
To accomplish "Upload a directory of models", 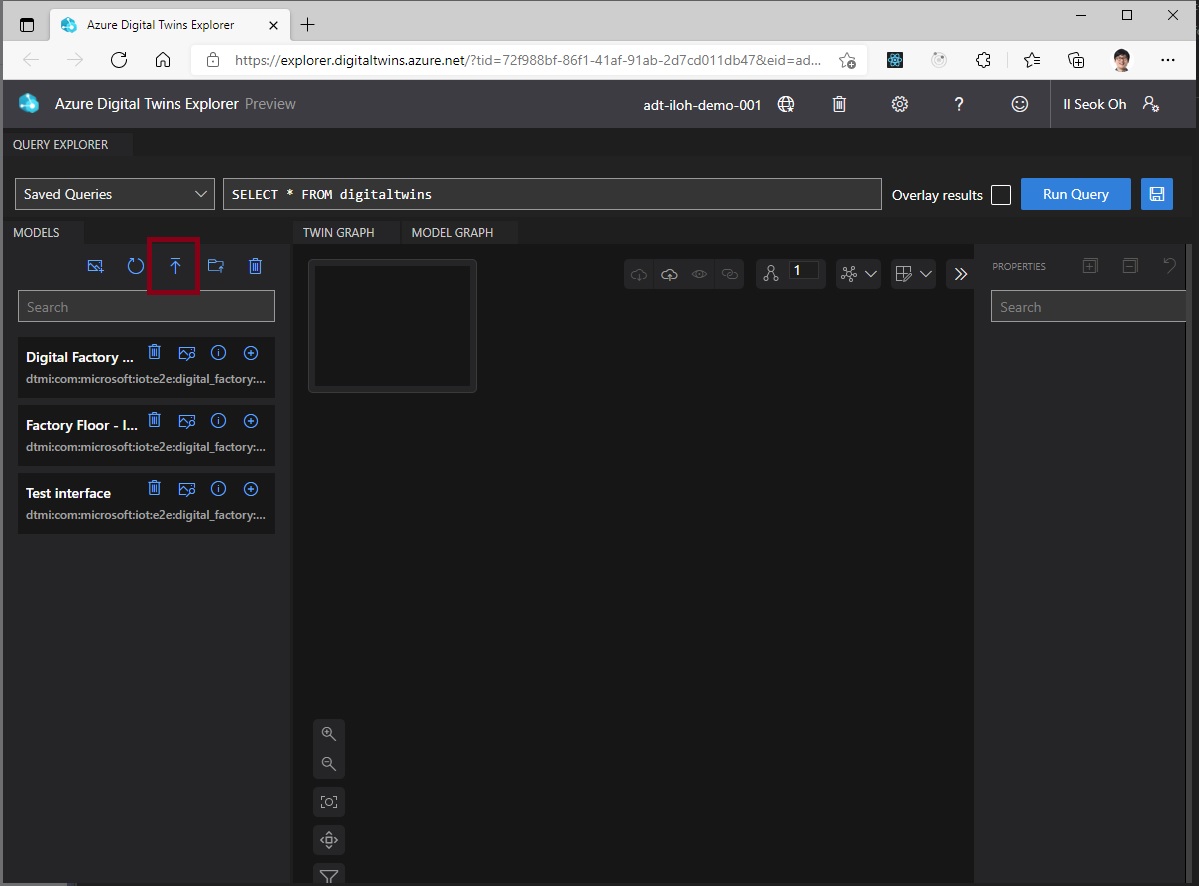I will click(x=216, y=266).
